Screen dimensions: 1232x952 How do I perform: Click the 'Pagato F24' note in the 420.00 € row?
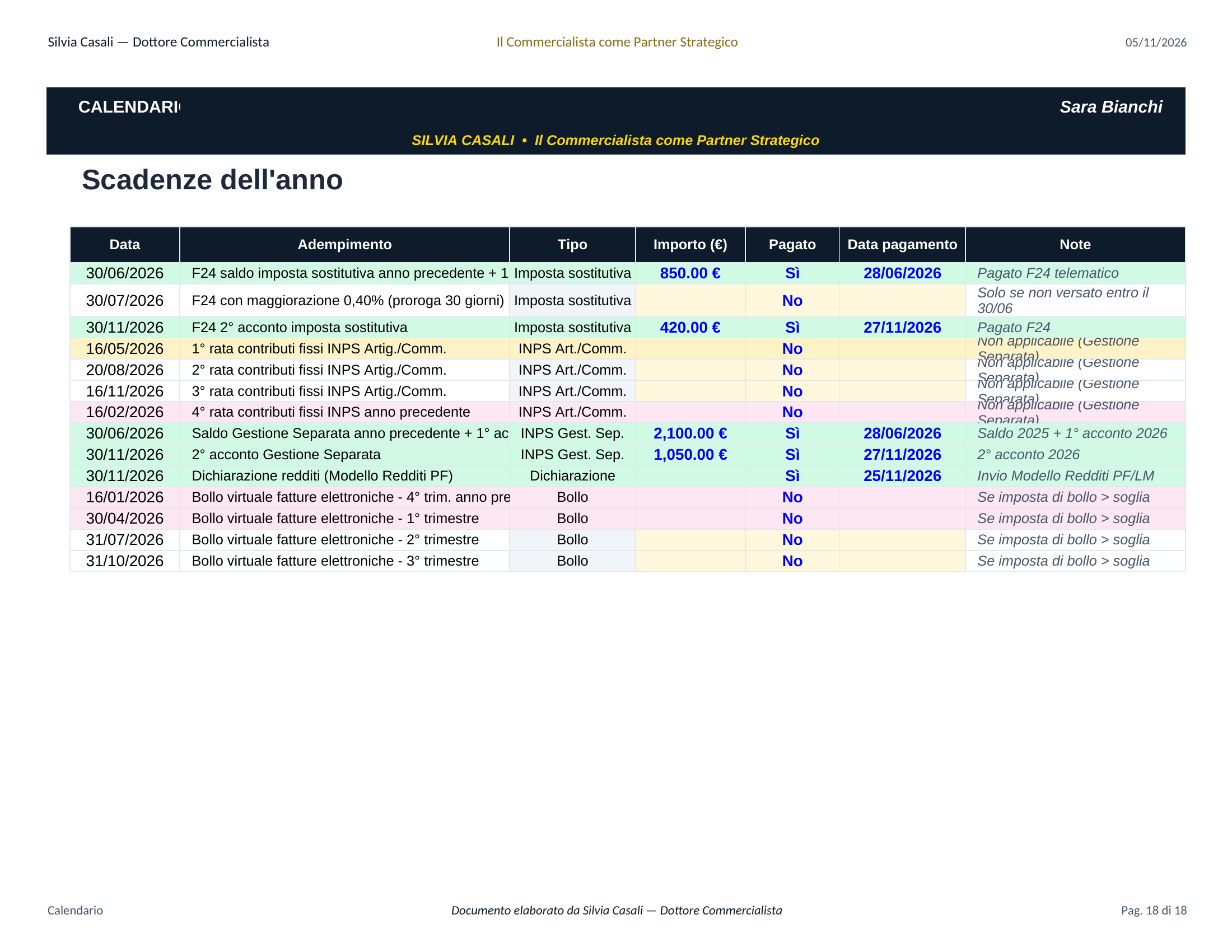point(1013,327)
